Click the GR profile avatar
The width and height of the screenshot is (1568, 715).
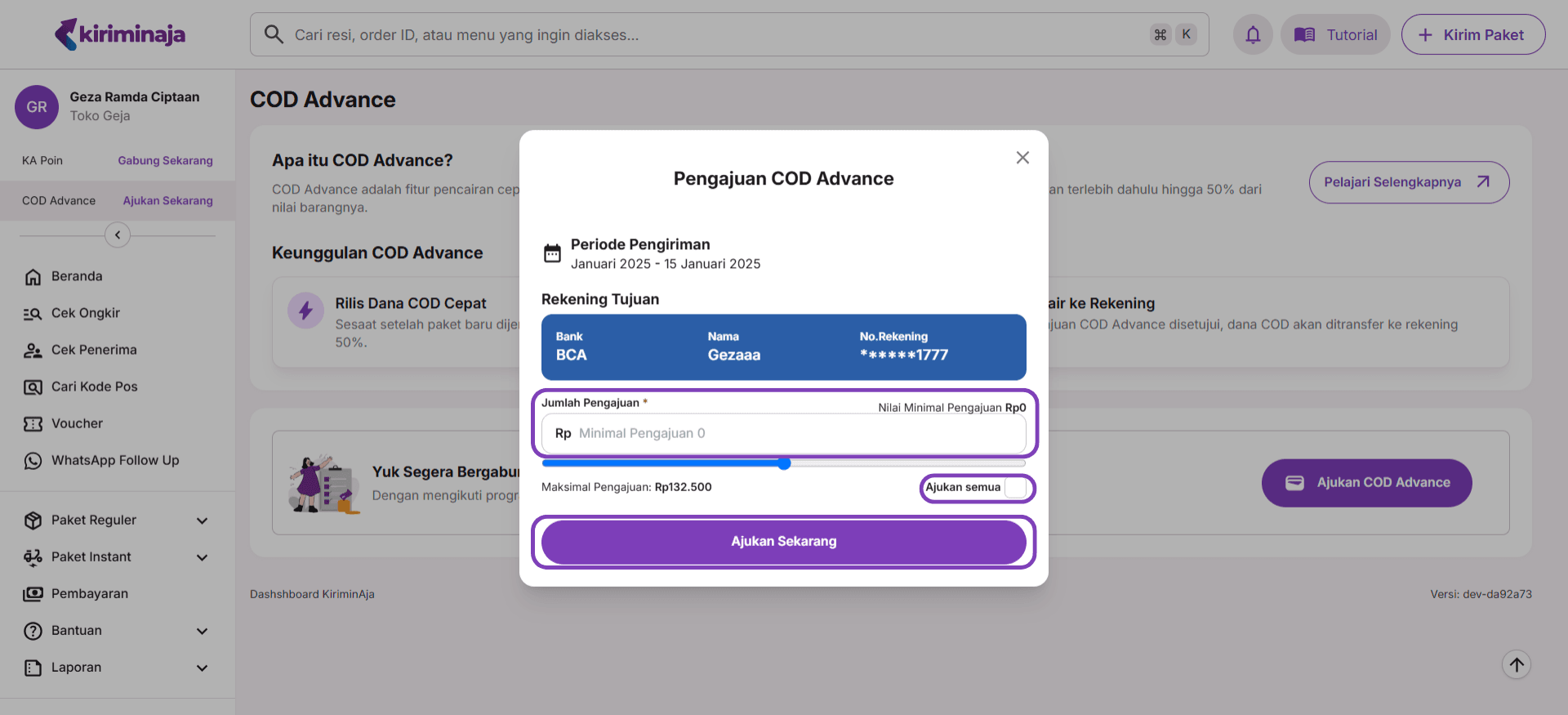[x=37, y=107]
